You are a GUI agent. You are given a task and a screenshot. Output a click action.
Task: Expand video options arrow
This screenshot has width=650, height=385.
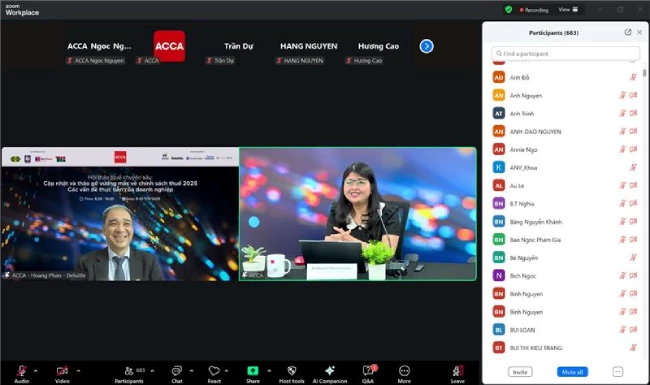[x=78, y=370]
